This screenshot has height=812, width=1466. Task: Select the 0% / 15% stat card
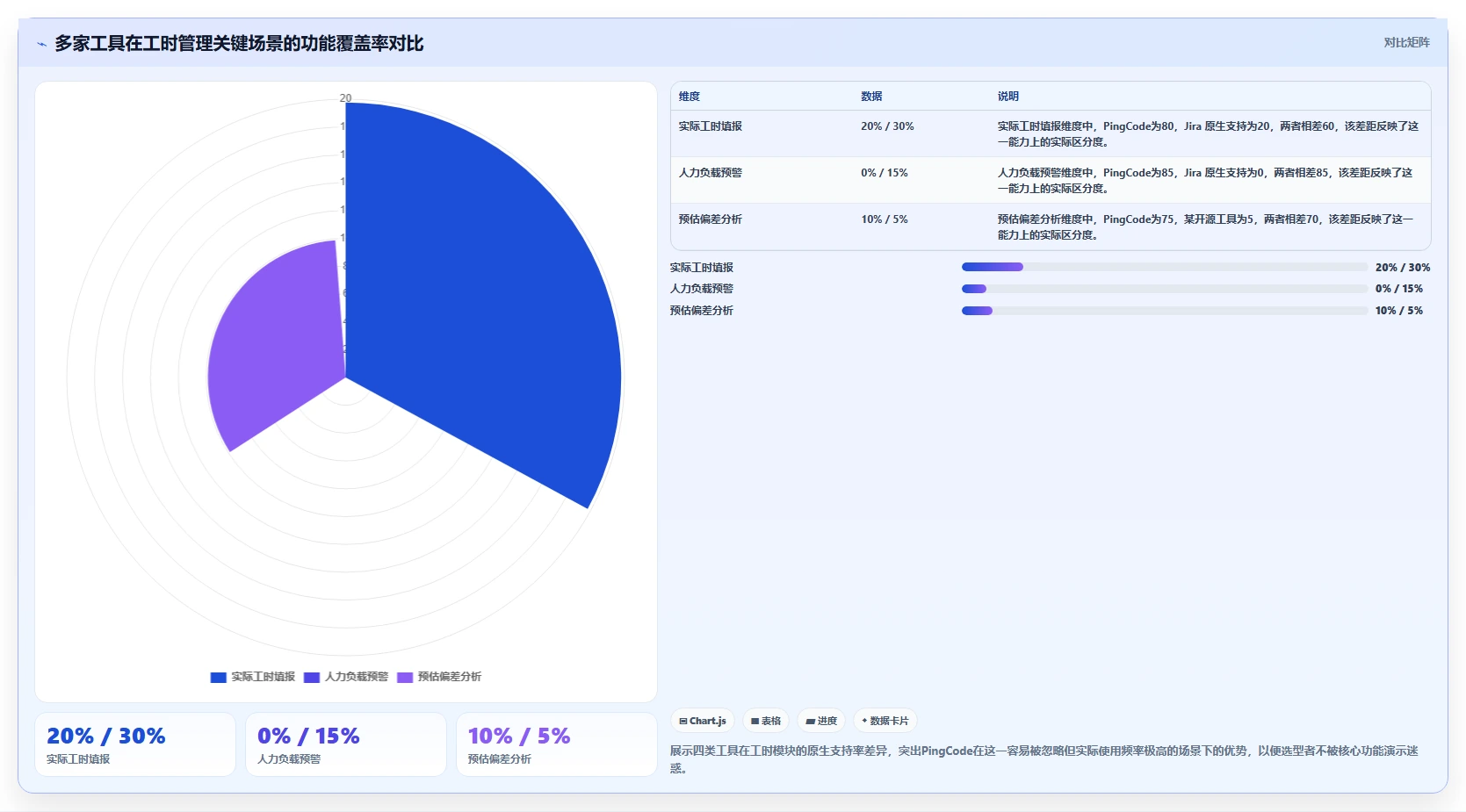(346, 744)
